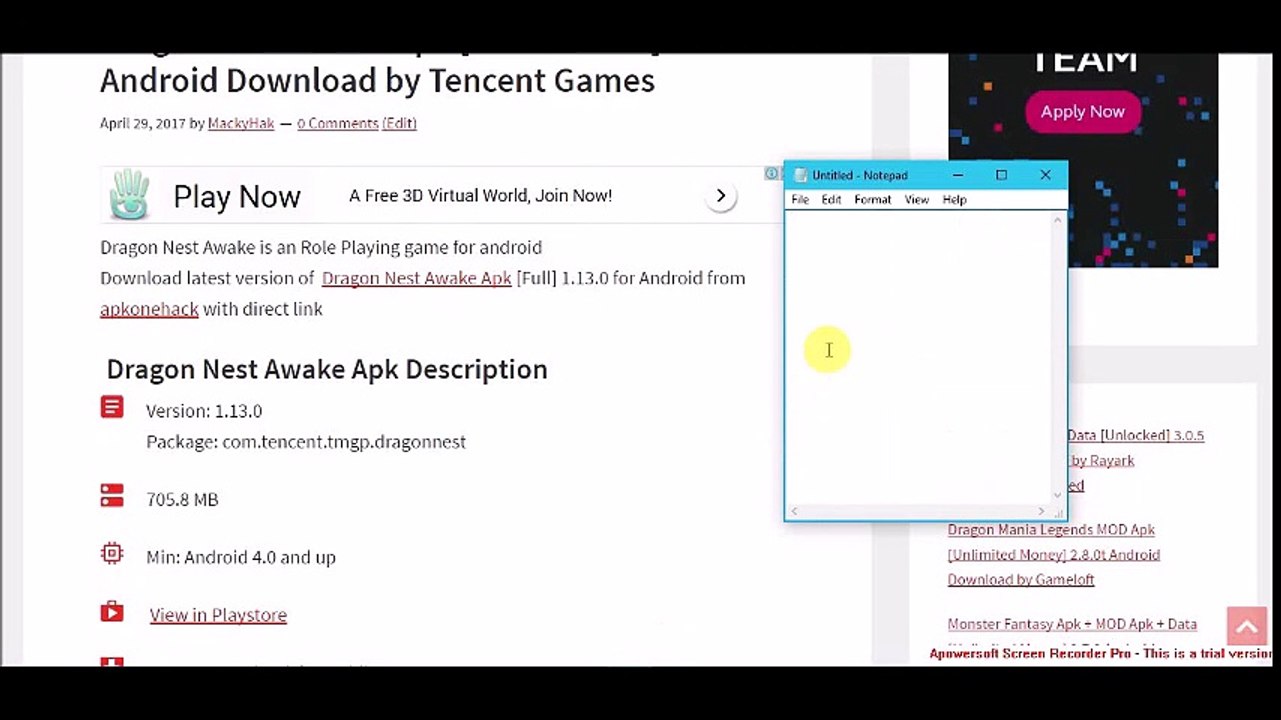Click 'Min: Android 4.0 and up' text
Viewport: 1281px width, 720px height.
pyautogui.click(x=241, y=557)
